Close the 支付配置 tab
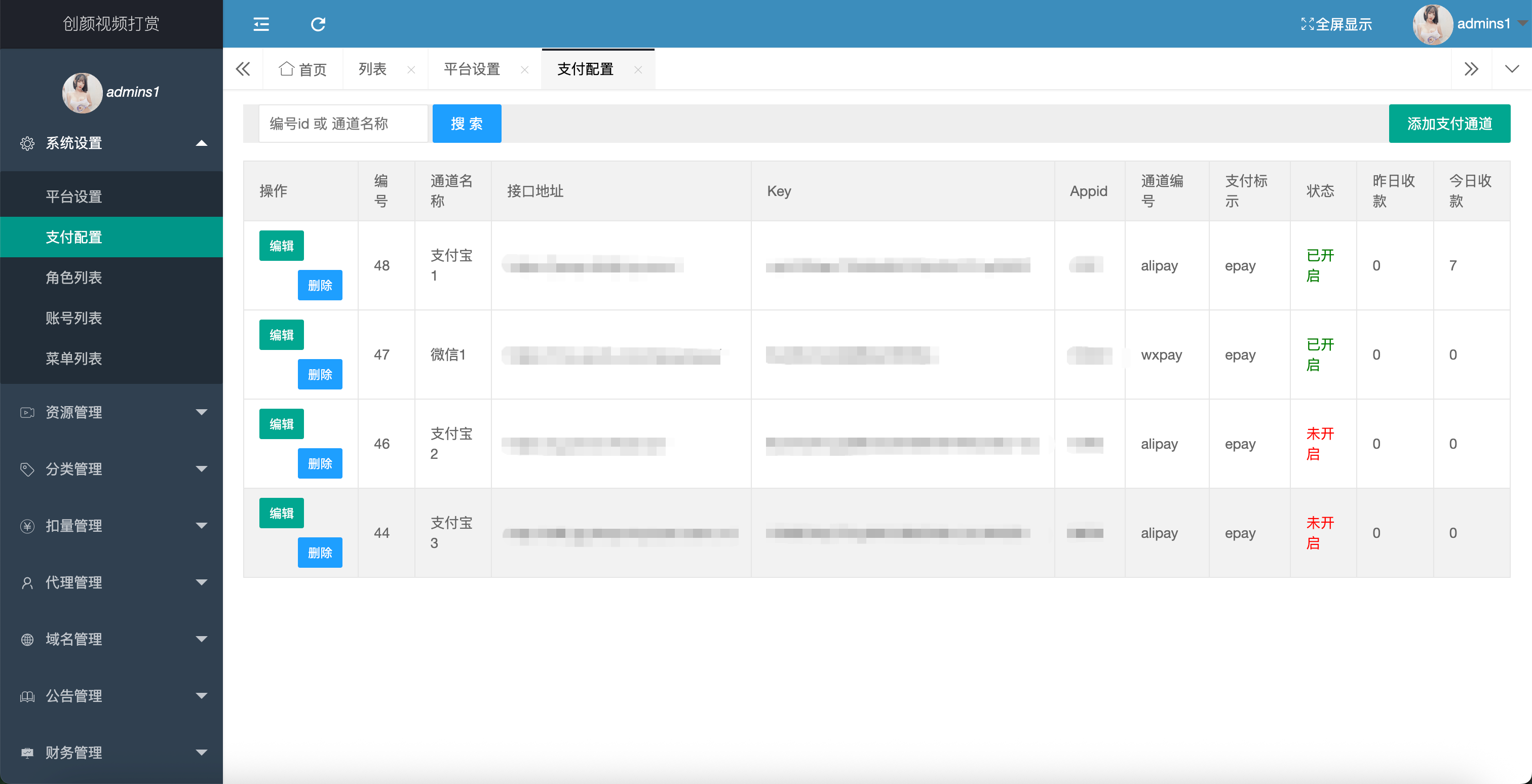 (x=638, y=69)
